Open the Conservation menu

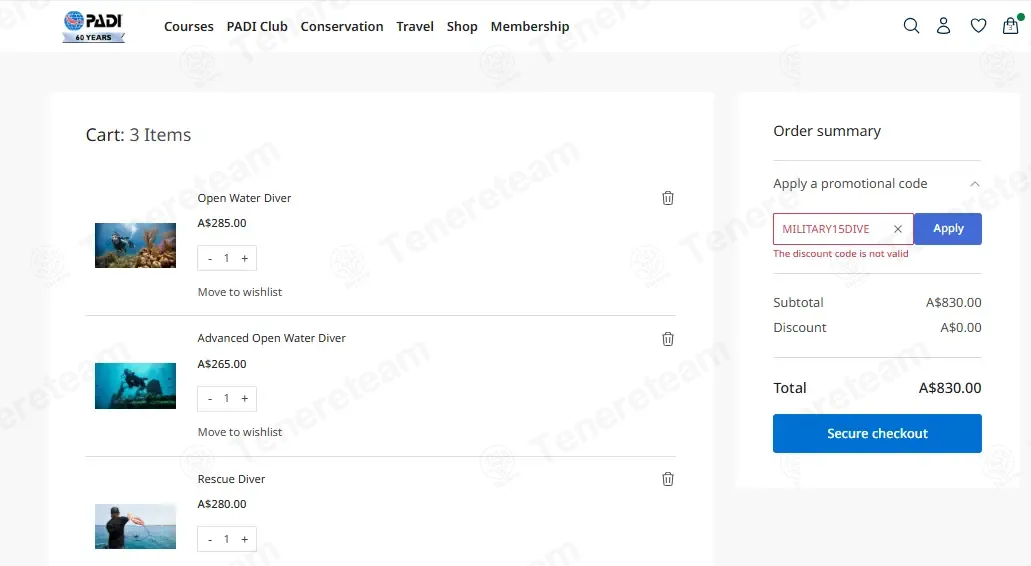point(342,26)
